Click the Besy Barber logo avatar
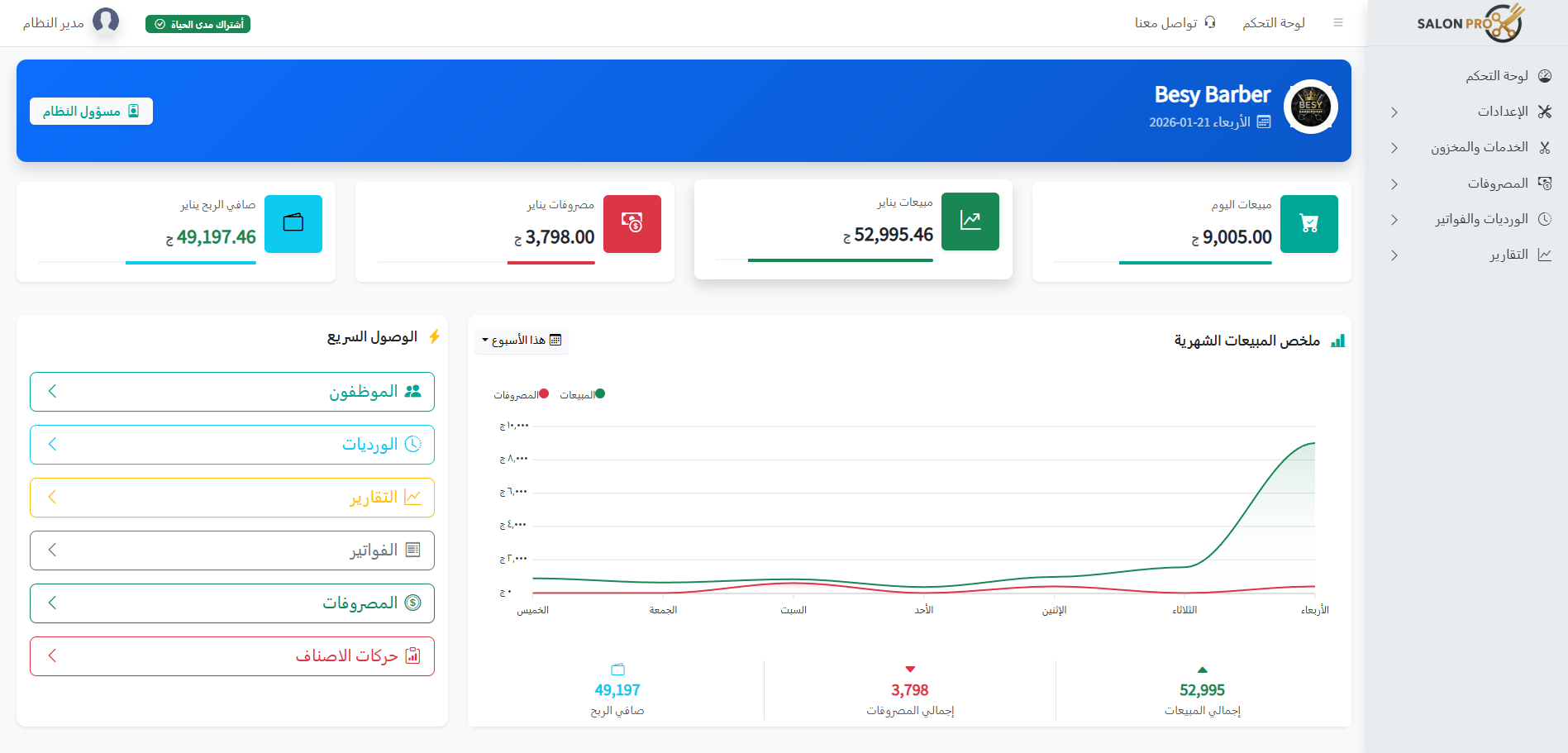This screenshot has width=1568, height=753. point(1310,107)
